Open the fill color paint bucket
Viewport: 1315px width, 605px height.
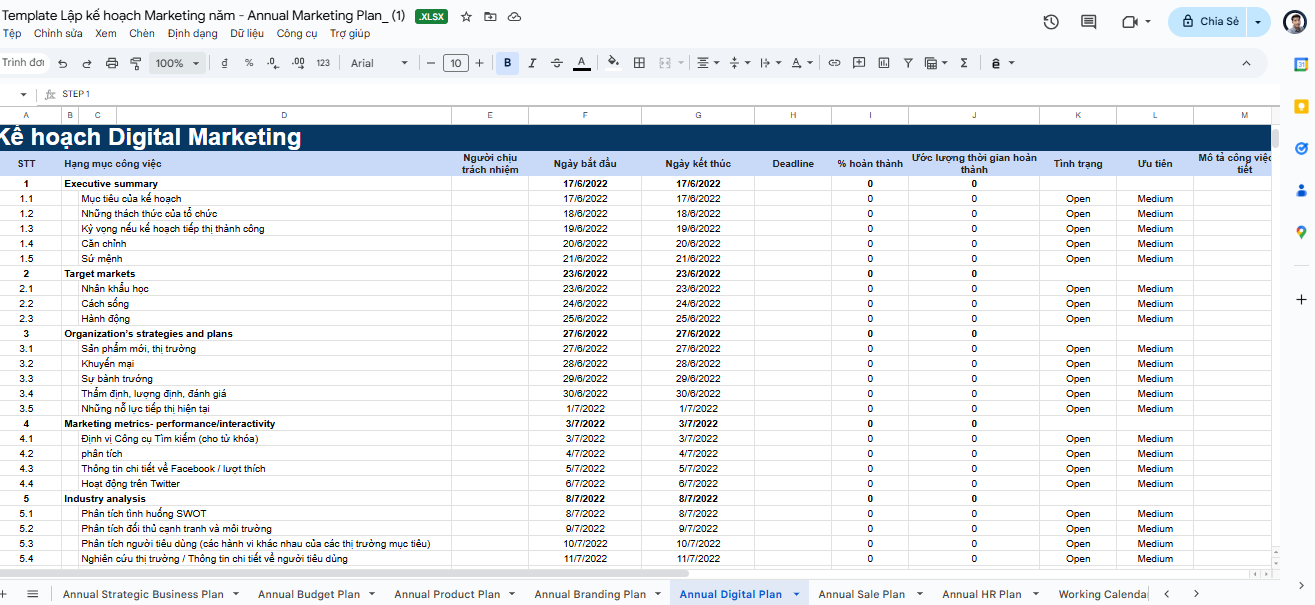point(613,63)
